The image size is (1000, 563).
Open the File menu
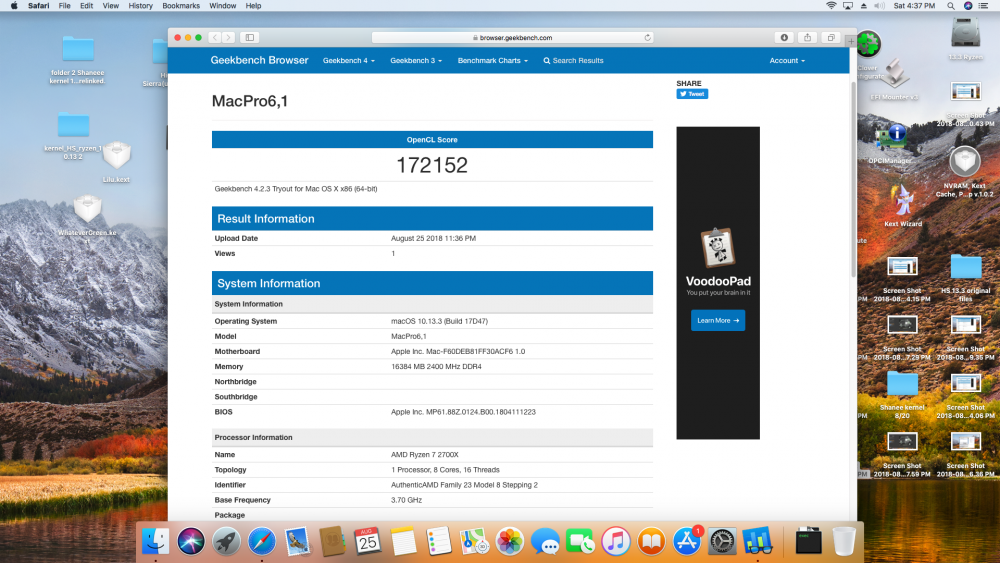click(64, 6)
